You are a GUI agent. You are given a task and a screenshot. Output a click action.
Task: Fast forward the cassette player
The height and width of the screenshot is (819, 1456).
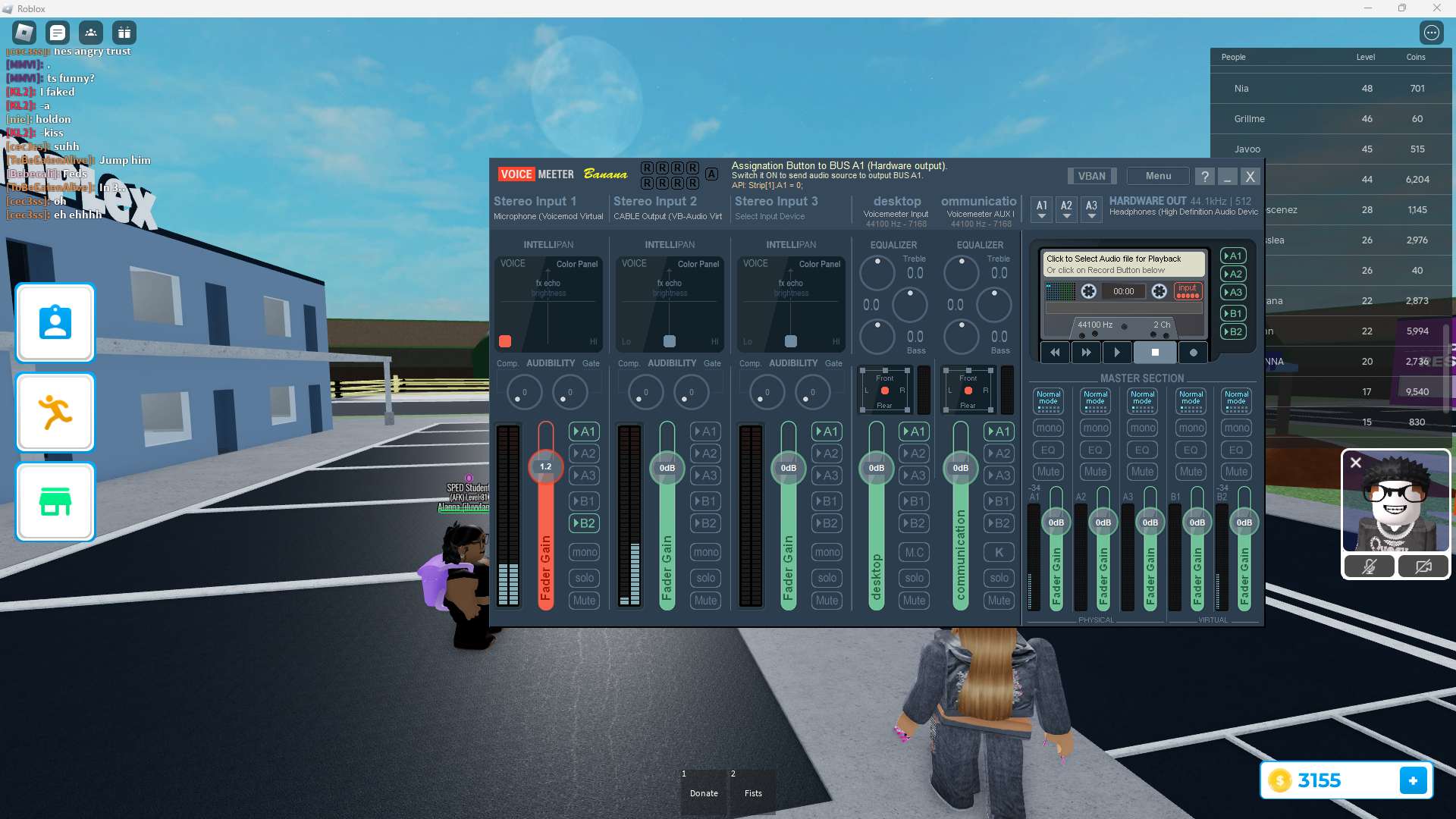[1086, 353]
